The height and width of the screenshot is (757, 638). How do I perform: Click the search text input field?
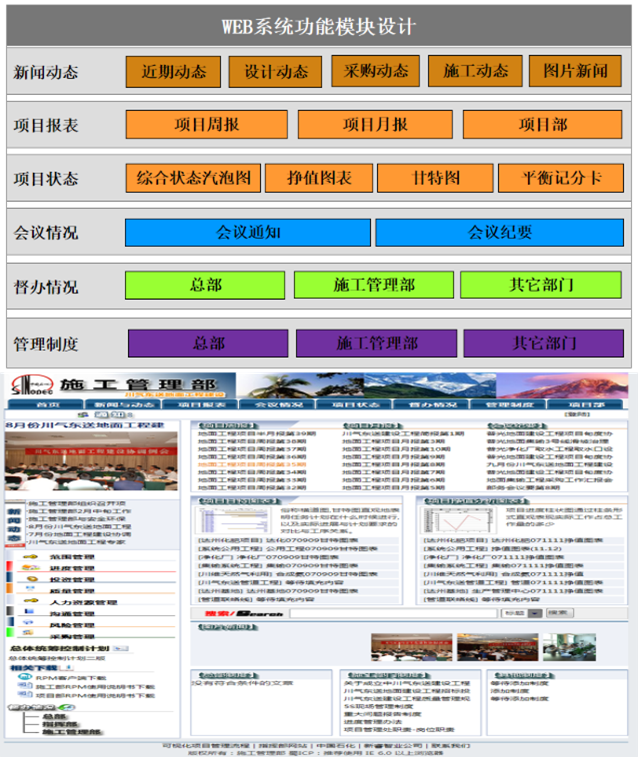[x=393, y=613]
